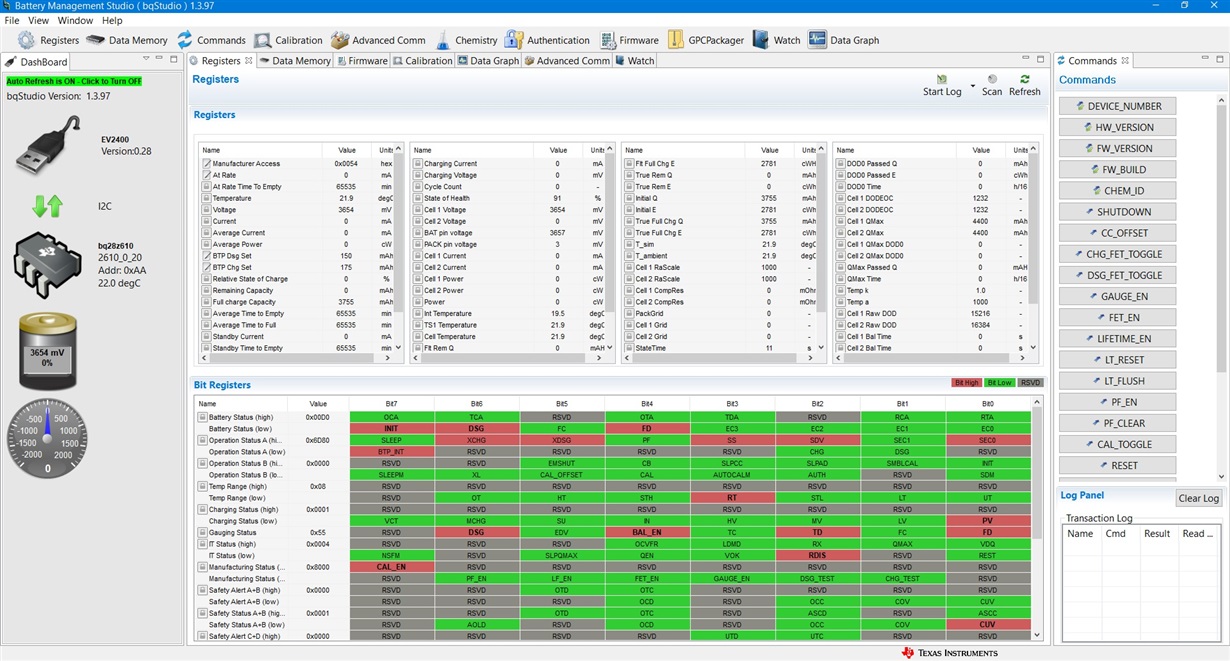Viewport: 1230px width, 661px height.
Task: Click the Refresh button
Action: [x=1024, y=85]
